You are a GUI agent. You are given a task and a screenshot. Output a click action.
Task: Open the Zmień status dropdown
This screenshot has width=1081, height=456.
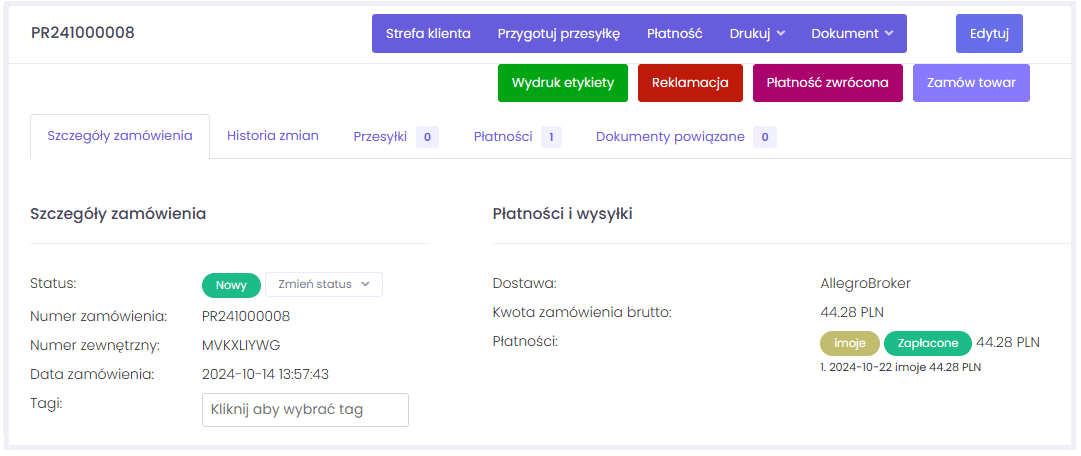click(323, 284)
